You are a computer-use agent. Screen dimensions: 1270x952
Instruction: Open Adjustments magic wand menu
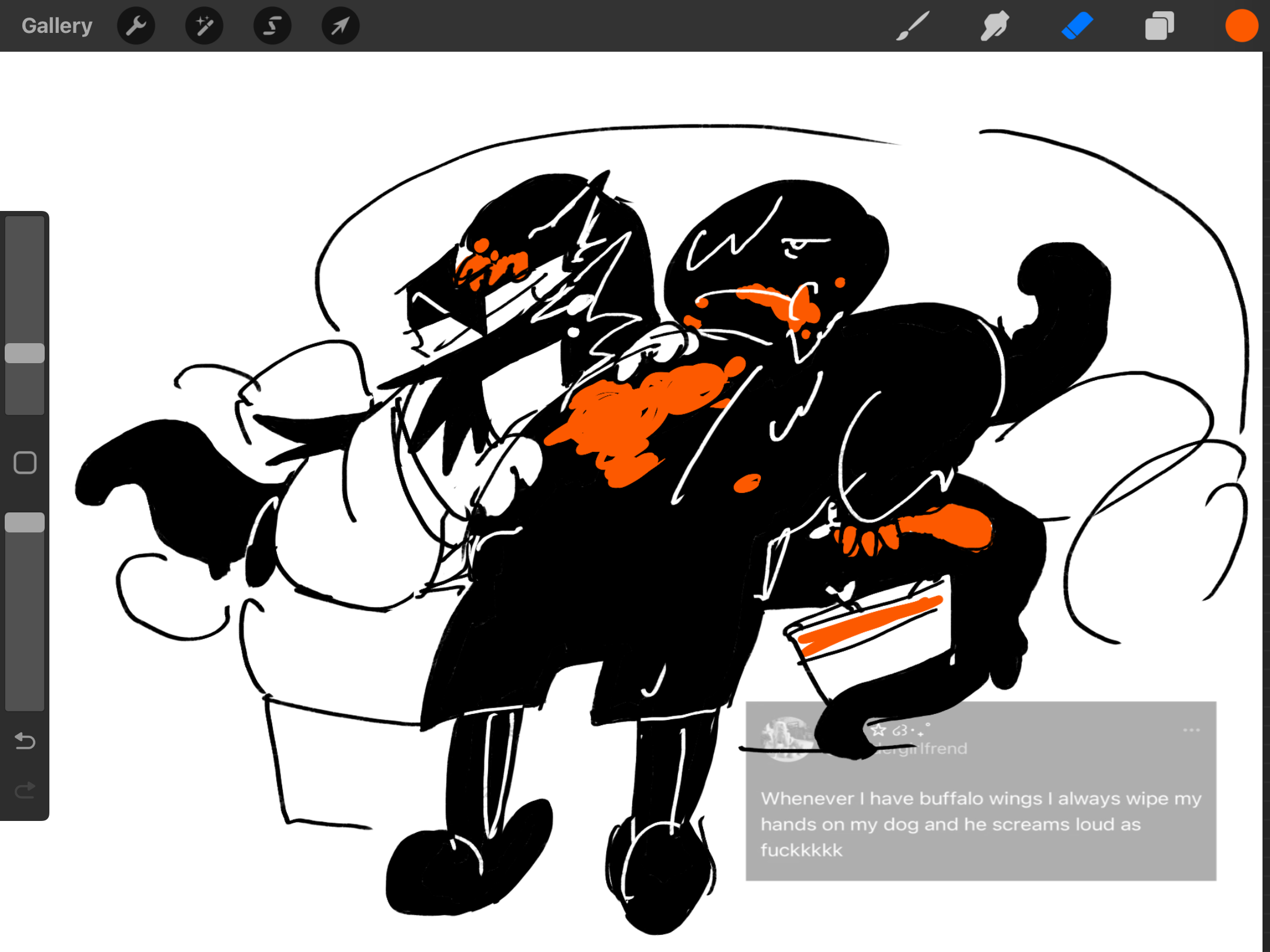tap(204, 26)
